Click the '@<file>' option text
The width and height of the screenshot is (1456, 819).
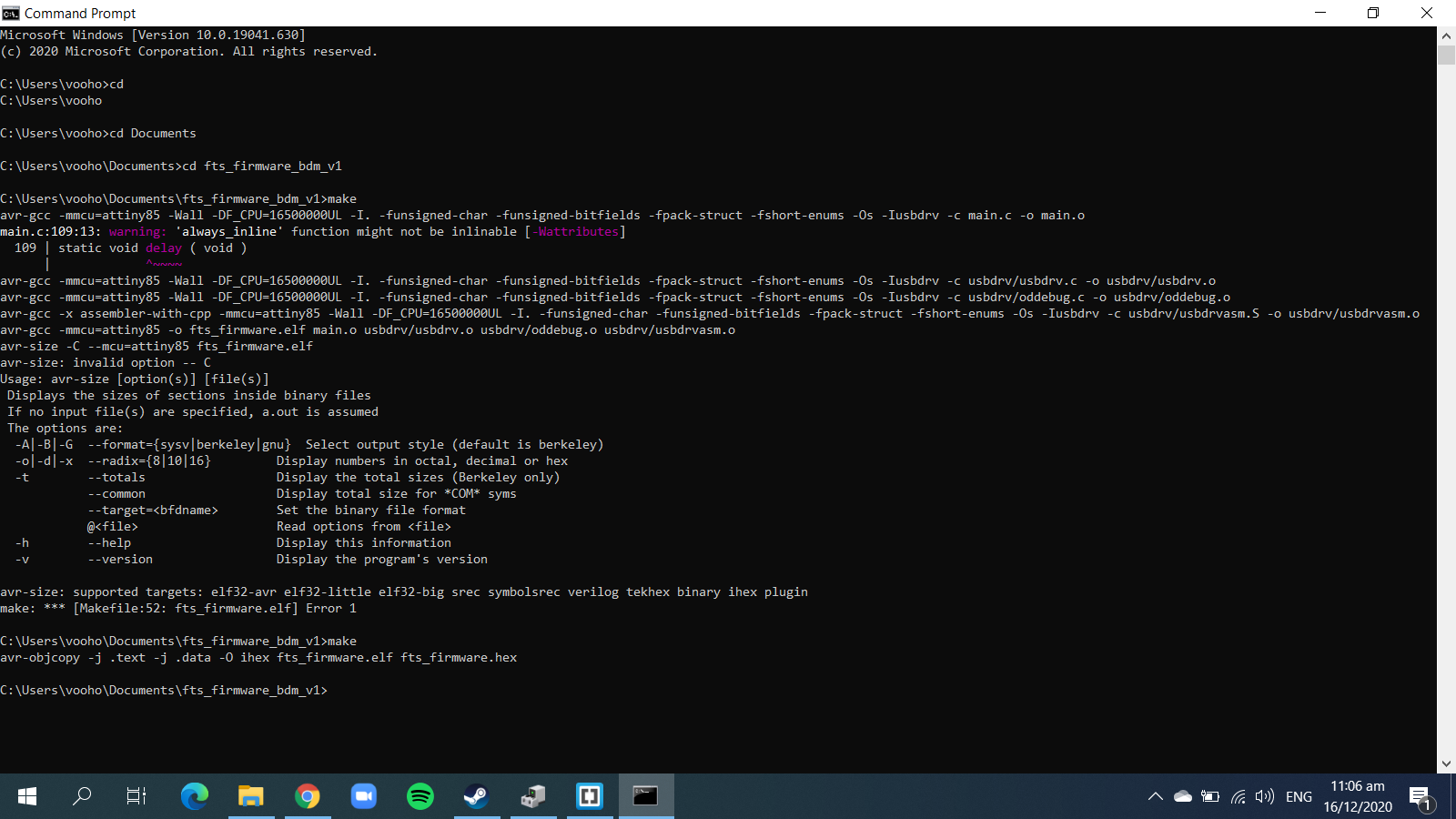tap(113, 526)
